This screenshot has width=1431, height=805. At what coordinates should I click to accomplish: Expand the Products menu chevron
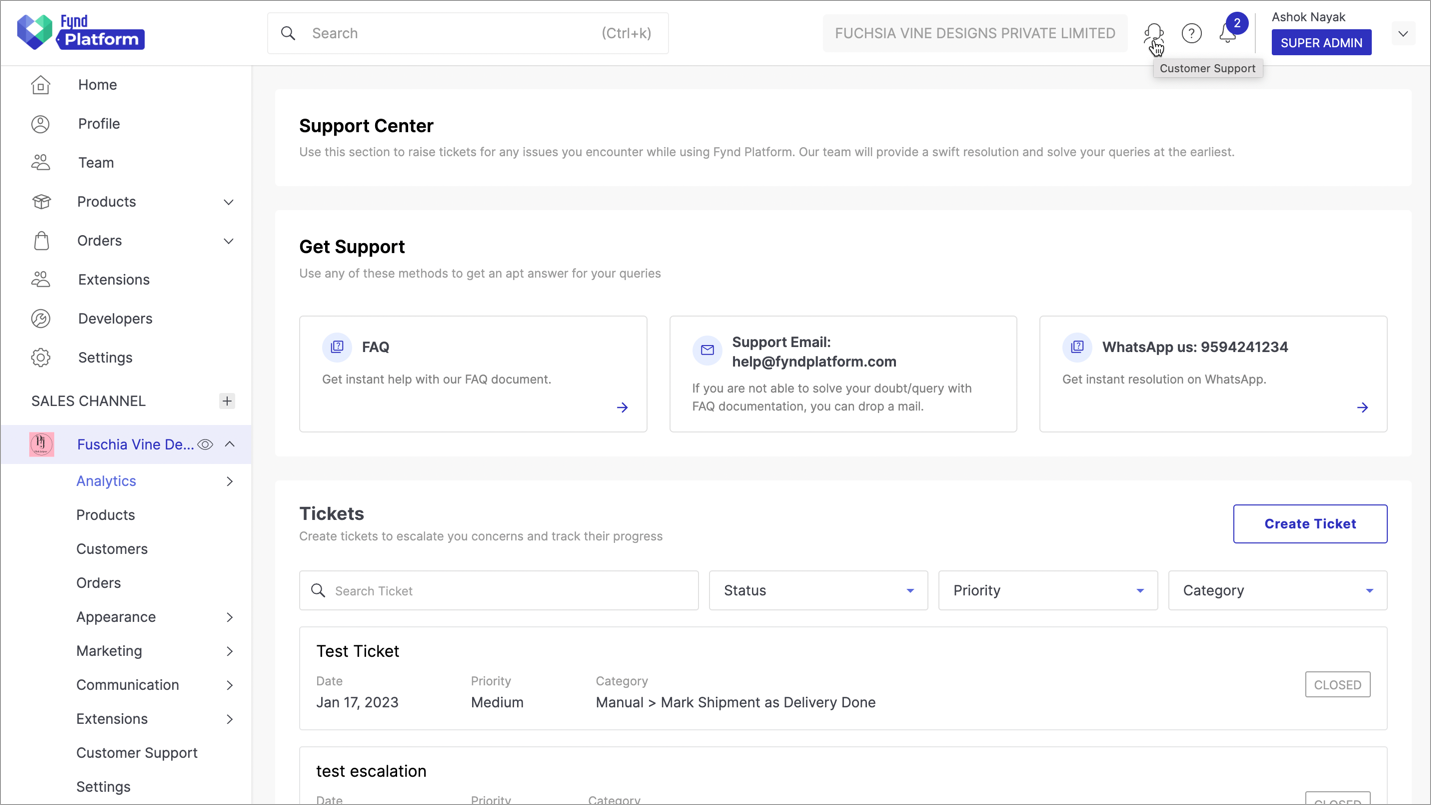[x=229, y=202]
